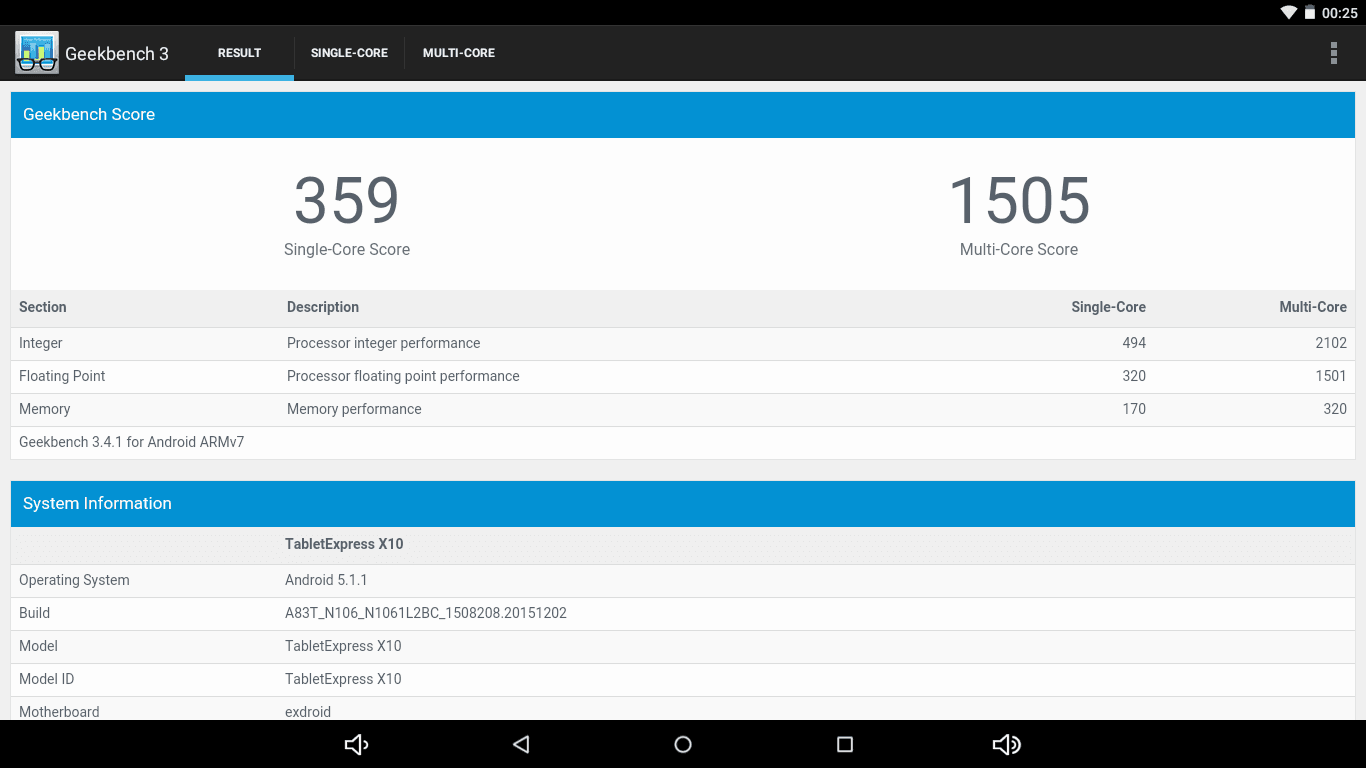Image resolution: width=1366 pixels, height=768 pixels.
Task: Tap the System Information header
Action: click(x=682, y=504)
